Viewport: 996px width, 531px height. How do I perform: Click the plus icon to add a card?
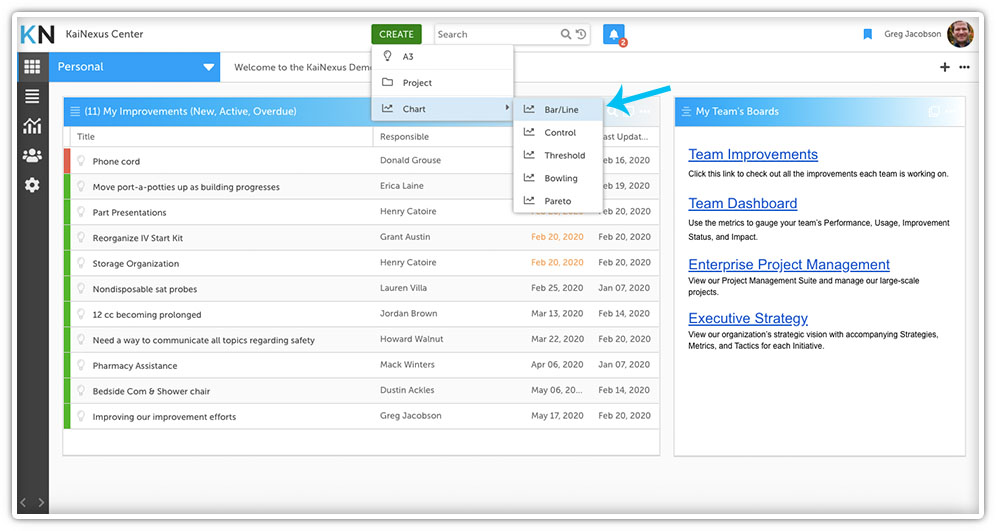pyautogui.click(x=945, y=67)
